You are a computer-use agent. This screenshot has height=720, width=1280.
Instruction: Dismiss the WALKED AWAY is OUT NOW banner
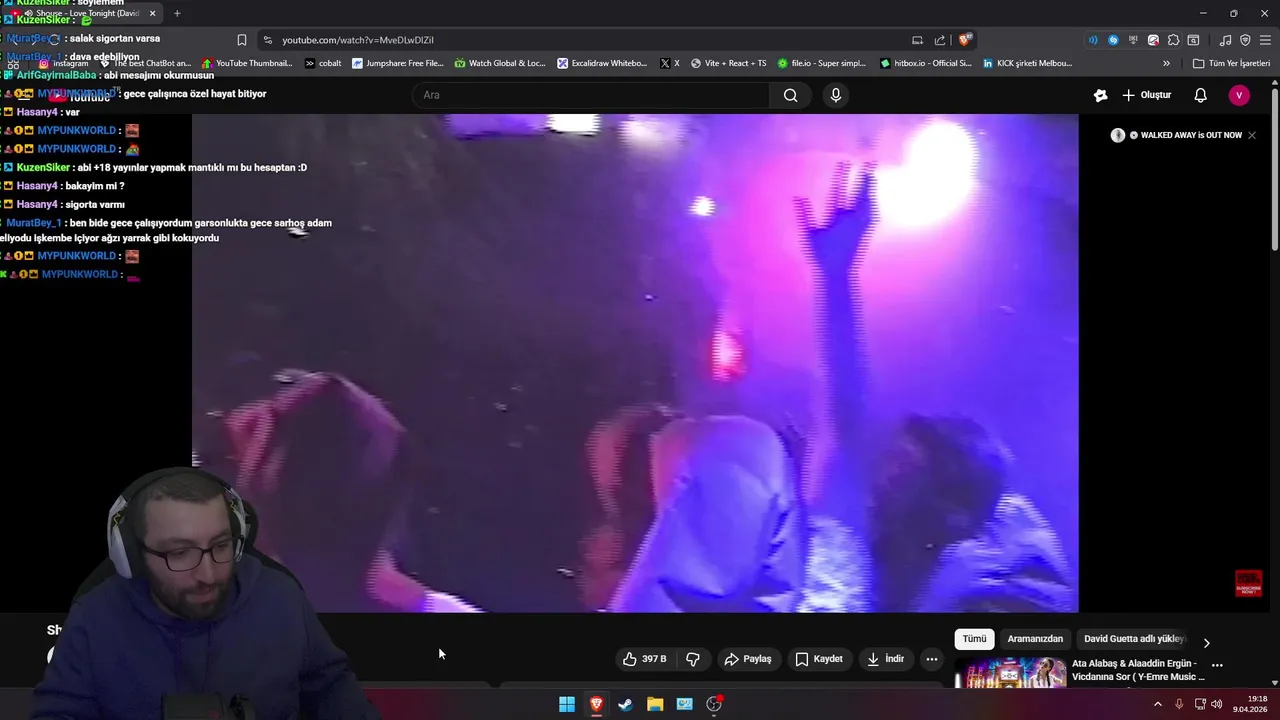point(1252,135)
